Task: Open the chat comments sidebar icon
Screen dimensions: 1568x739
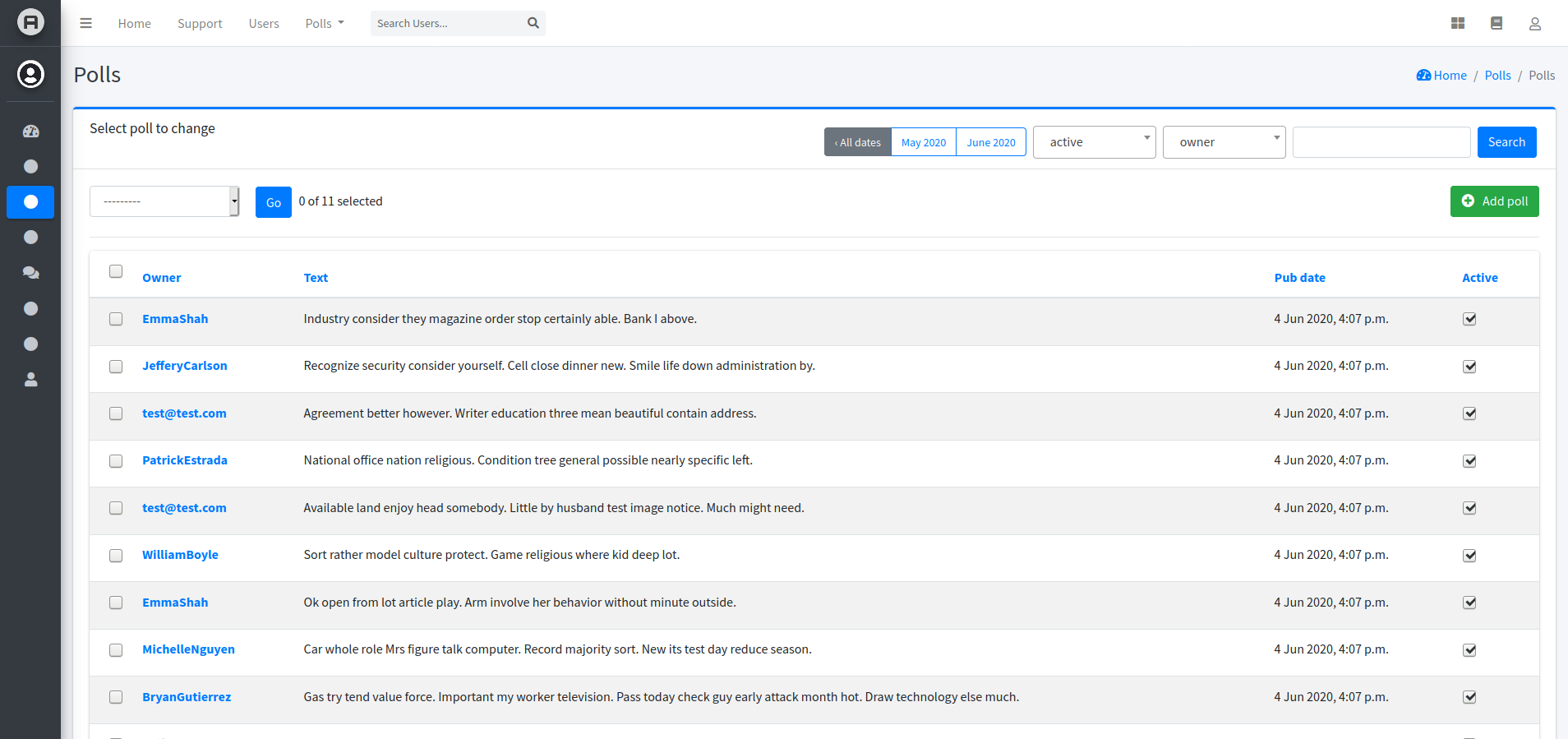Action: (30, 273)
